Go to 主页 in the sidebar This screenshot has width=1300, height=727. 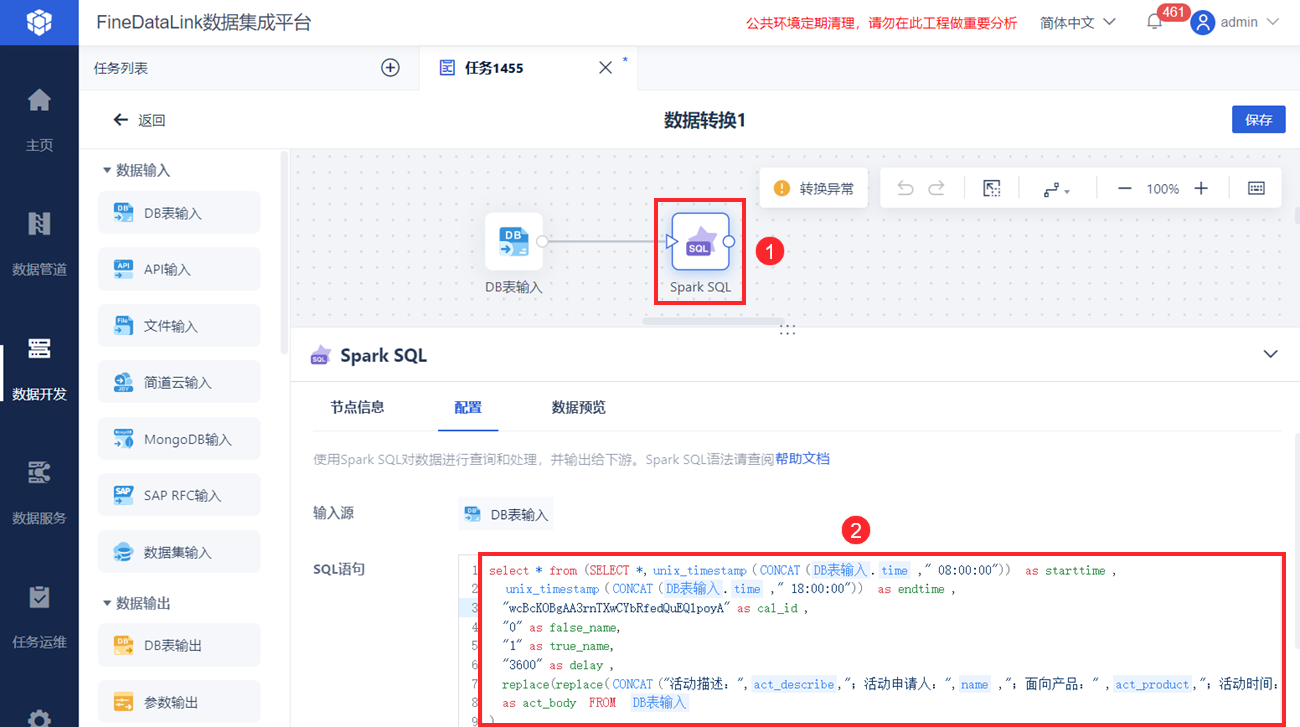coord(39,120)
